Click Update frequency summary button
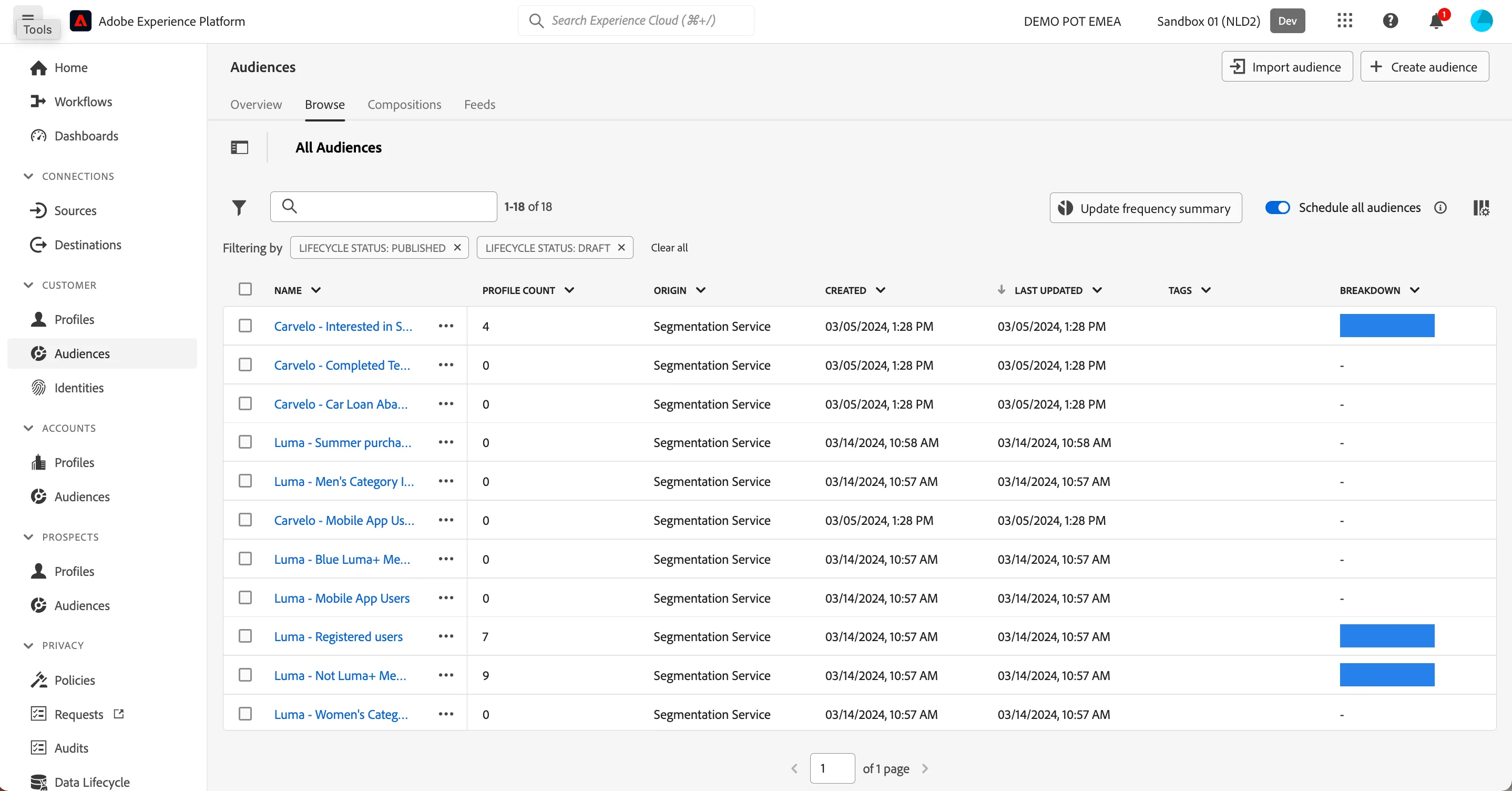 pyautogui.click(x=1146, y=208)
